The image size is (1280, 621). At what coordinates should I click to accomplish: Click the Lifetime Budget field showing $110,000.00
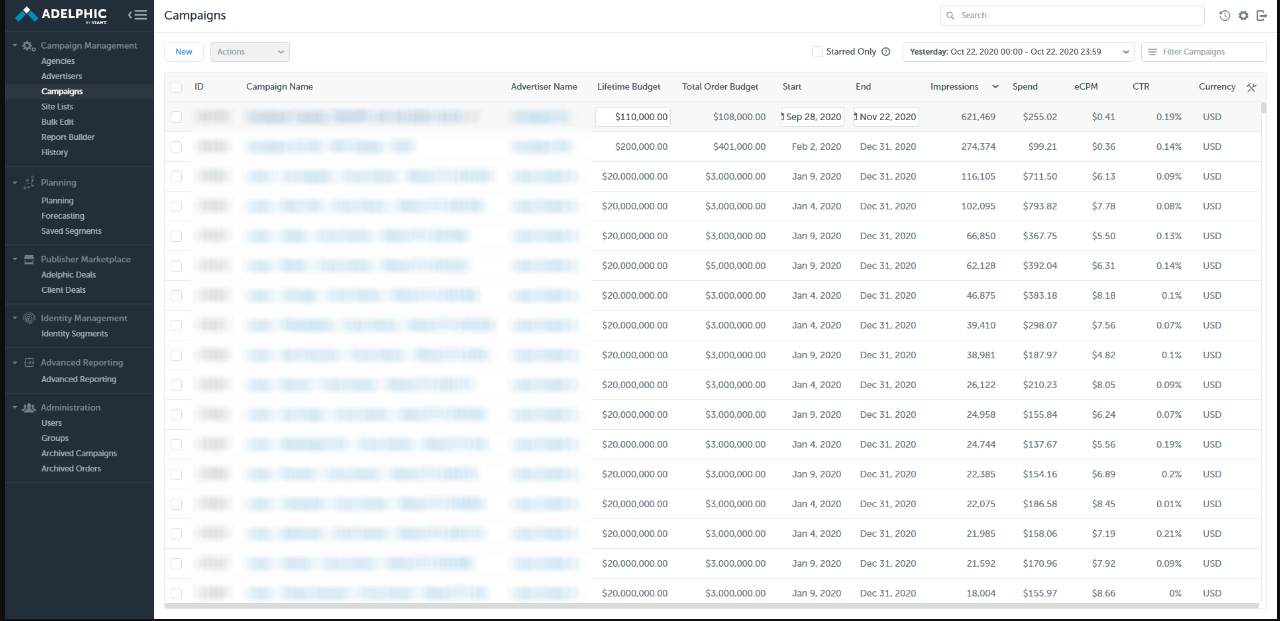[x=633, y=117]
